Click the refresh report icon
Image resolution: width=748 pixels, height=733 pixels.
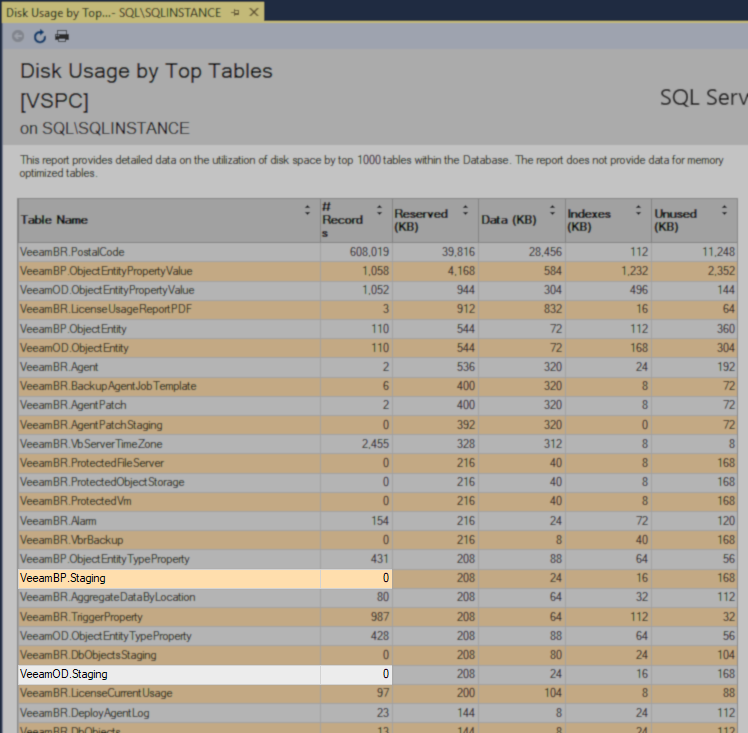pyautogui.click(x=40, y=36)
